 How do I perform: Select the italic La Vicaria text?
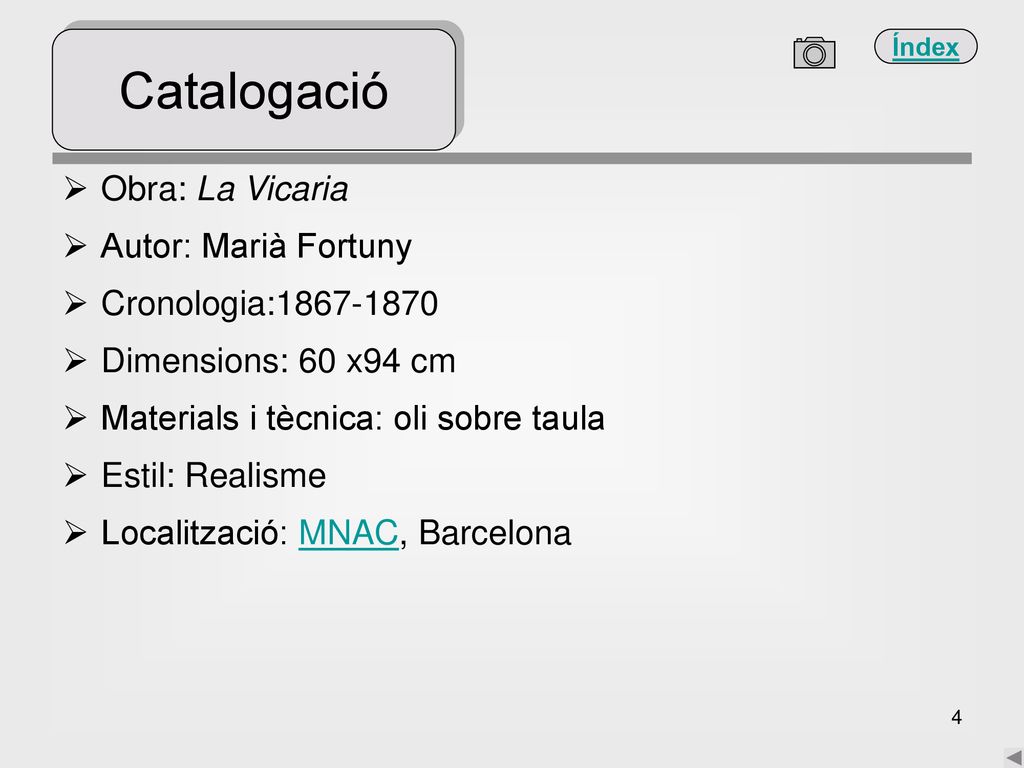273,189
